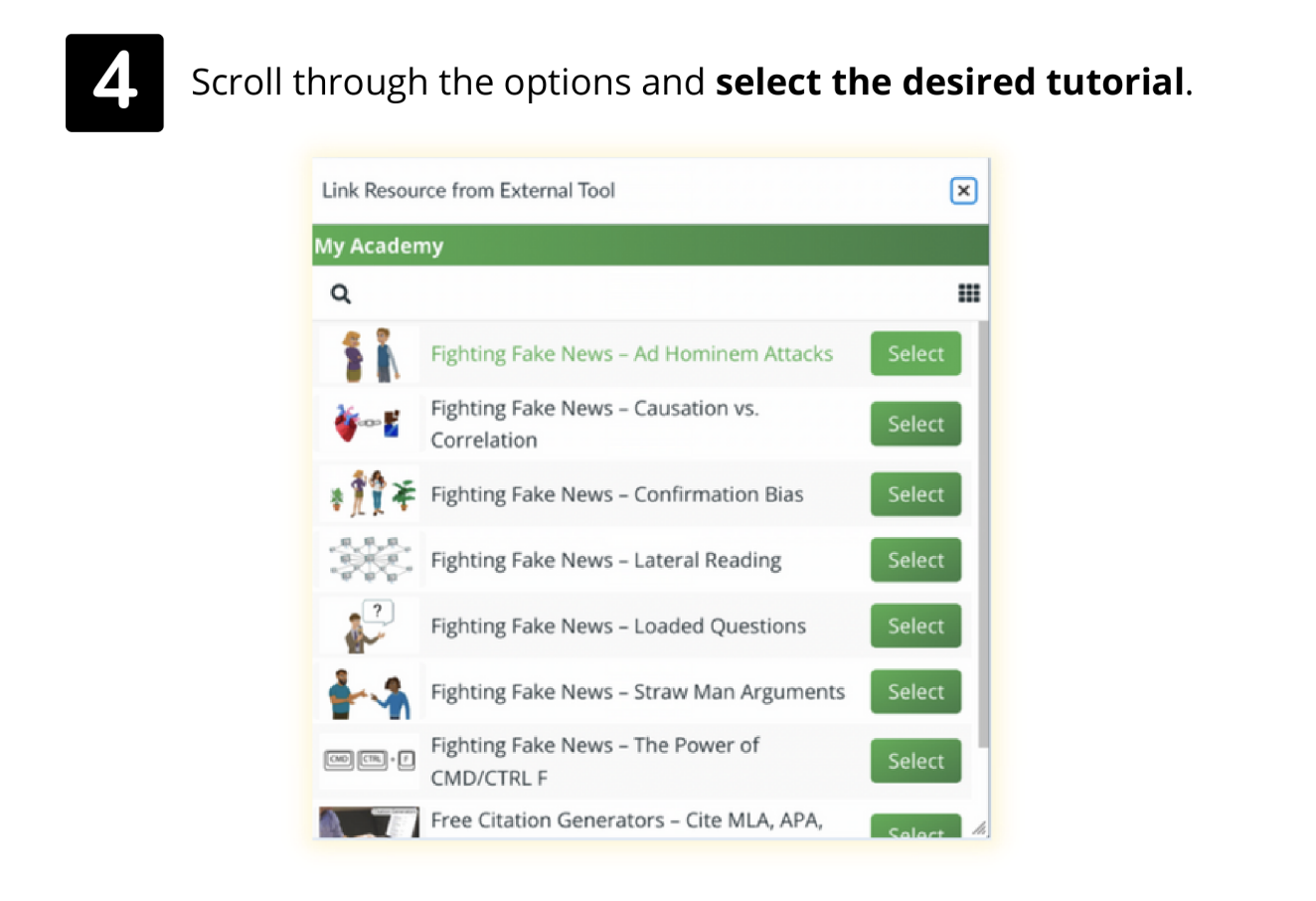Select the Loaded Questions tutorial
Image resolution: width=1316 pixels, height=901 pixels.
coord(914,626)
